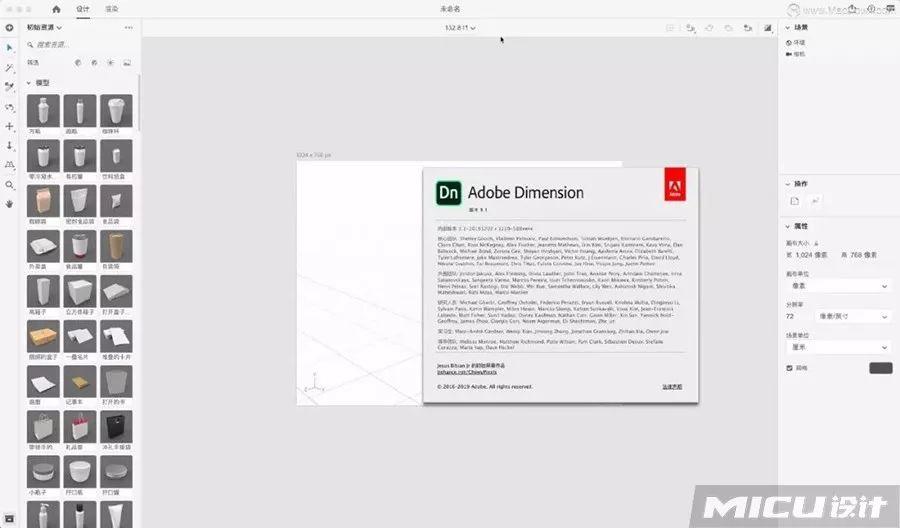The image size is (900, 528).
Task: Select the kraft paper tube model thumbnail
Action: 116,246
